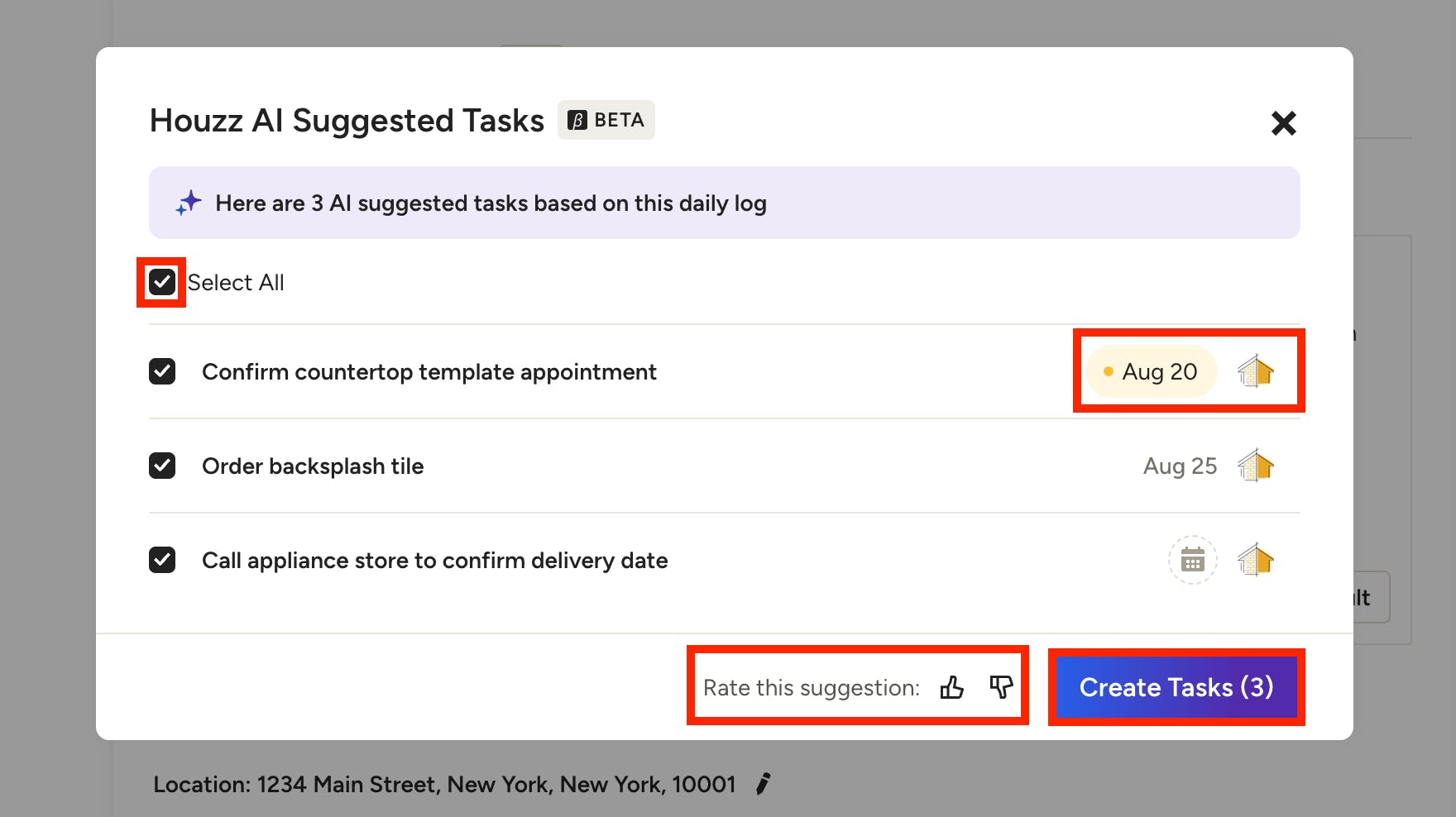Screen dimensions: 1456x817
Task: Click 'Rate this suggestion:' label
Action: pyautogui.click(x=812, y=688)
